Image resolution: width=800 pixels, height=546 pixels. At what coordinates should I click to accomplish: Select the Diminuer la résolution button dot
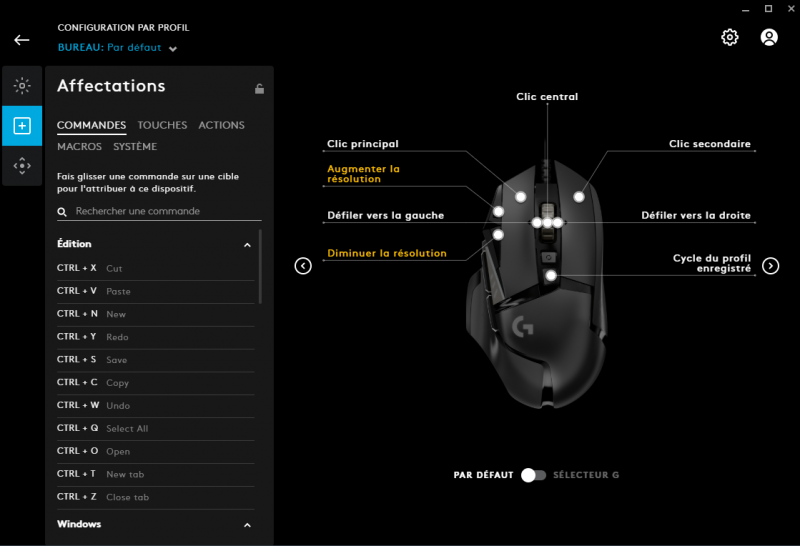click(498, 235)
